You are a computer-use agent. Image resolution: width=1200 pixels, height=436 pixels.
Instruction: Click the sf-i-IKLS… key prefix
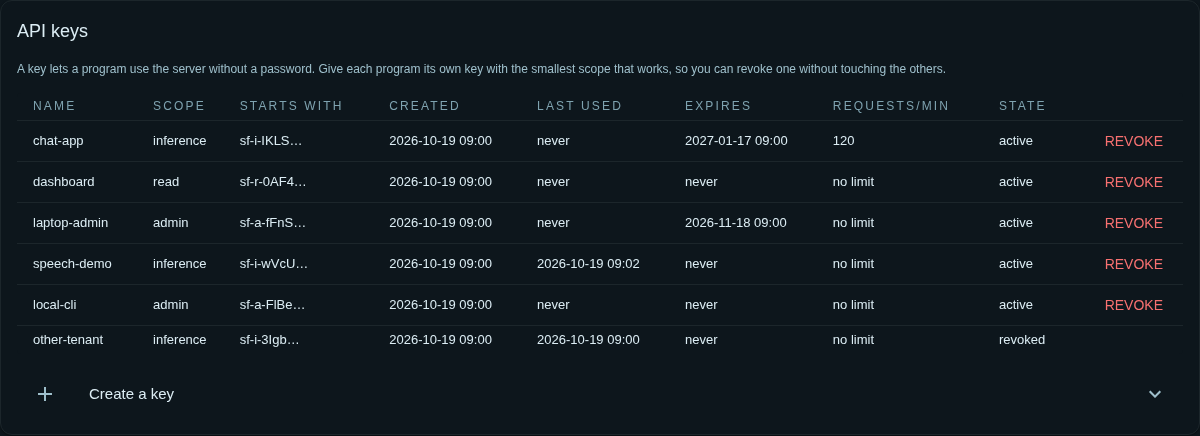271,141
